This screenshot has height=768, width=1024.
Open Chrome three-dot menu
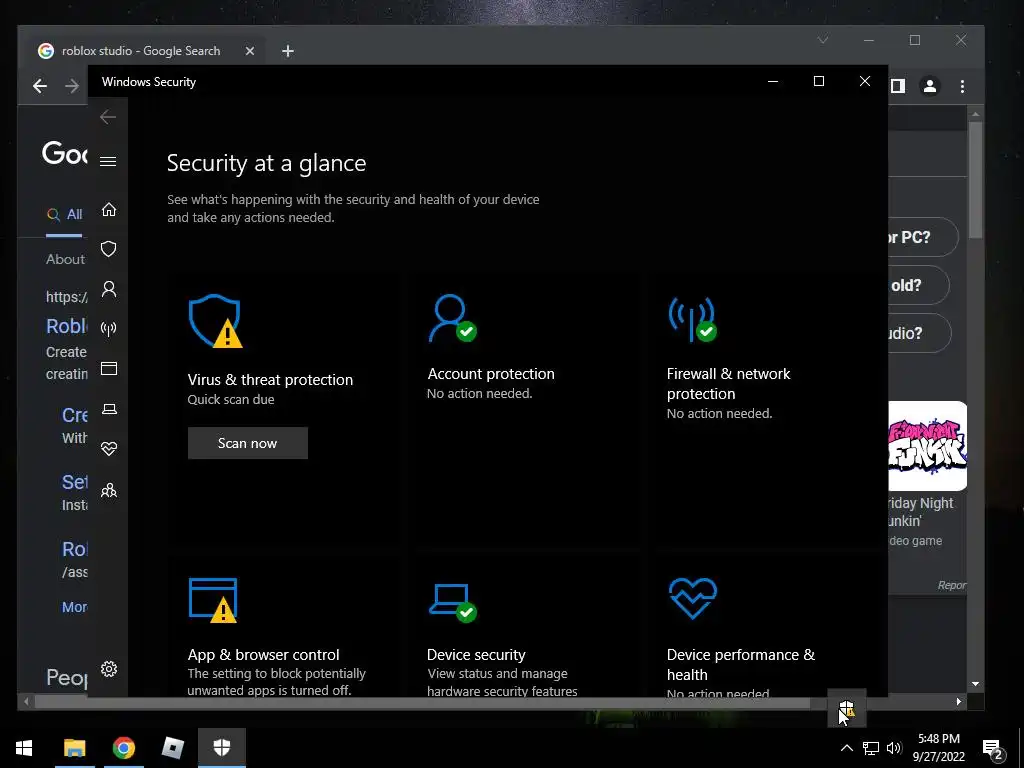point(962,86)
